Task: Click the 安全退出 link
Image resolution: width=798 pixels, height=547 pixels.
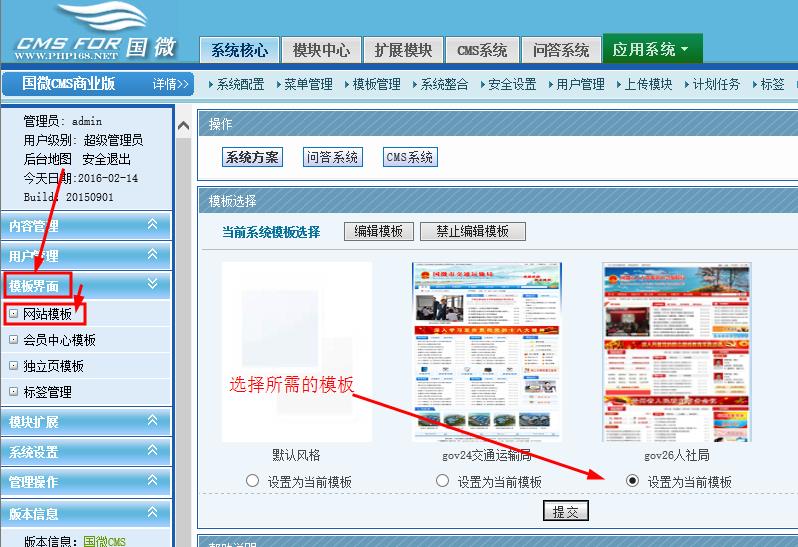Action: 107,159
